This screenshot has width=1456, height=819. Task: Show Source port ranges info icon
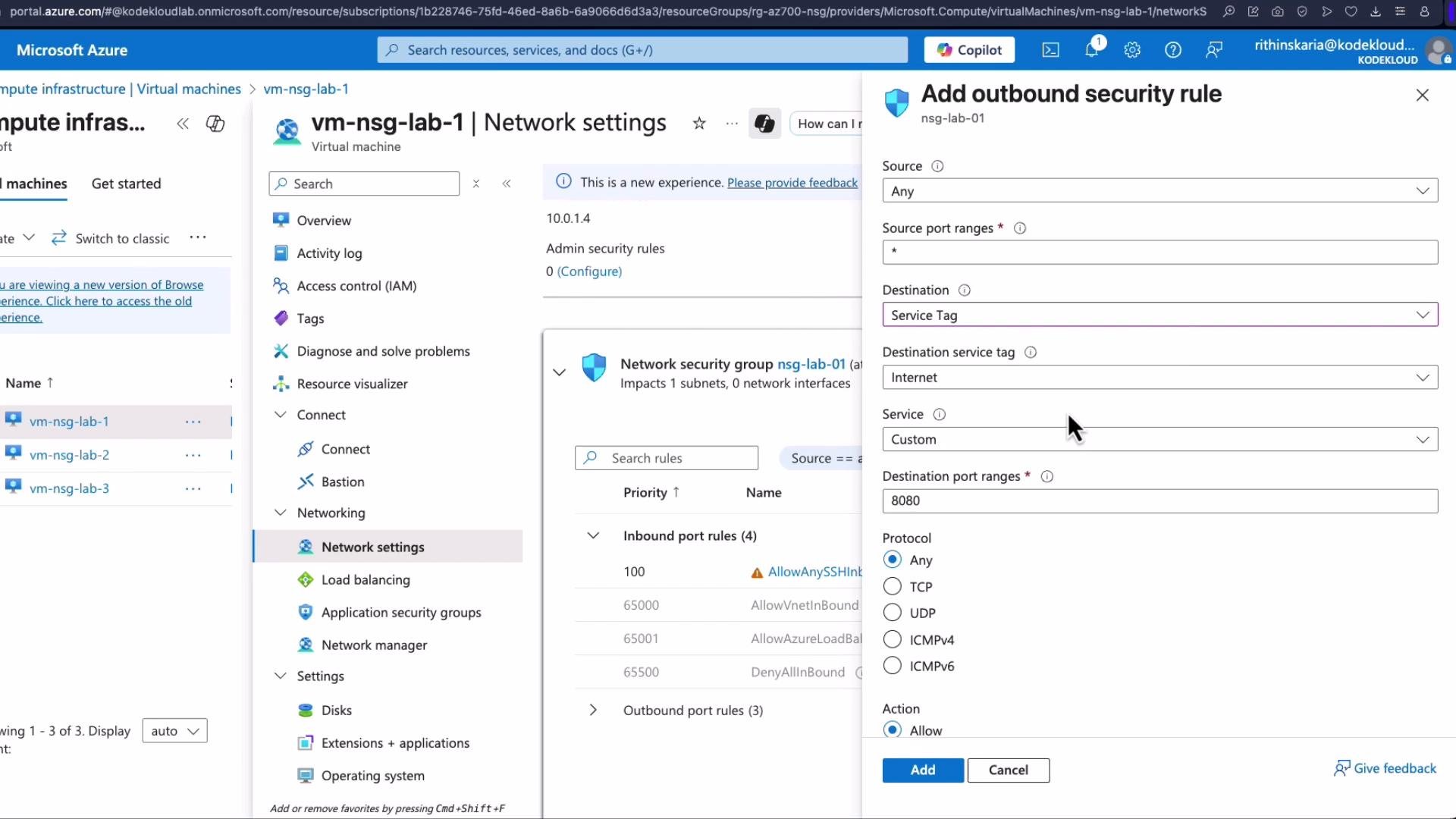[x=1020, y=228]
